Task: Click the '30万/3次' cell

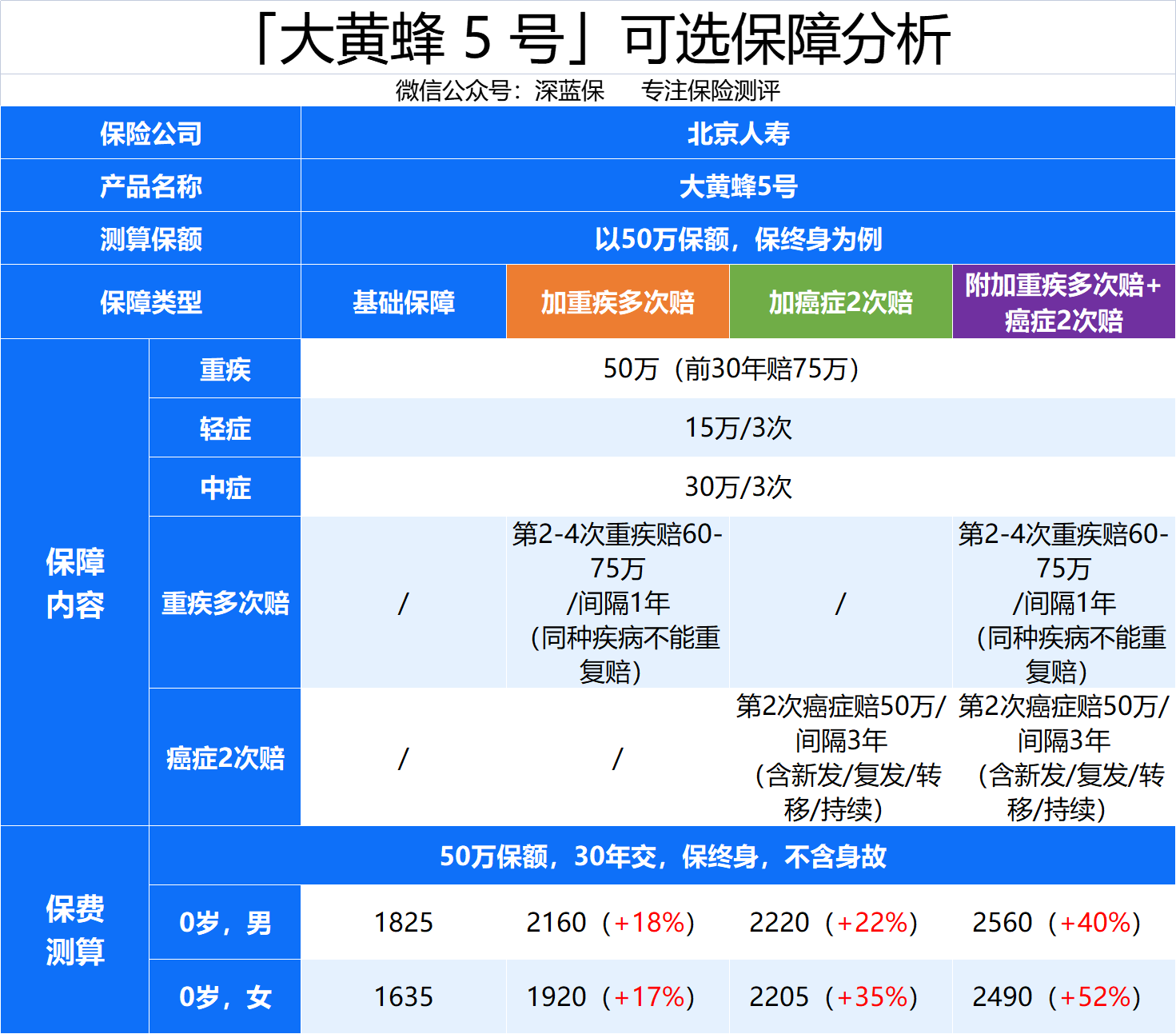Action: [738, 487]
